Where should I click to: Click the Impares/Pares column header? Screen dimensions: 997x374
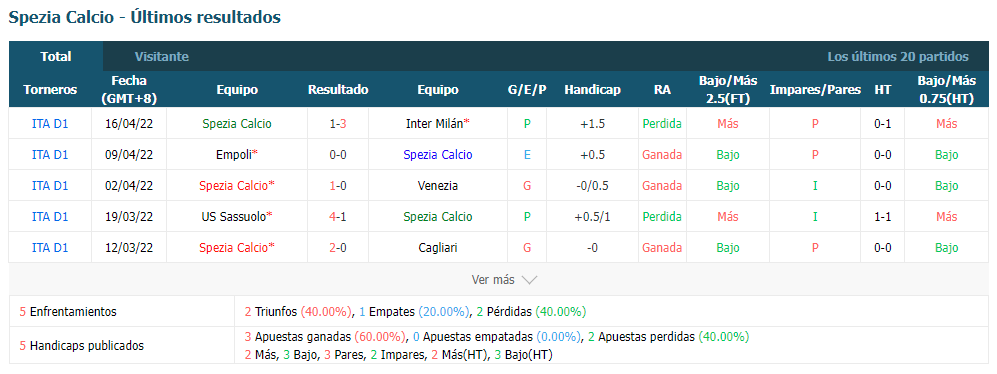(x=815, y=90)
